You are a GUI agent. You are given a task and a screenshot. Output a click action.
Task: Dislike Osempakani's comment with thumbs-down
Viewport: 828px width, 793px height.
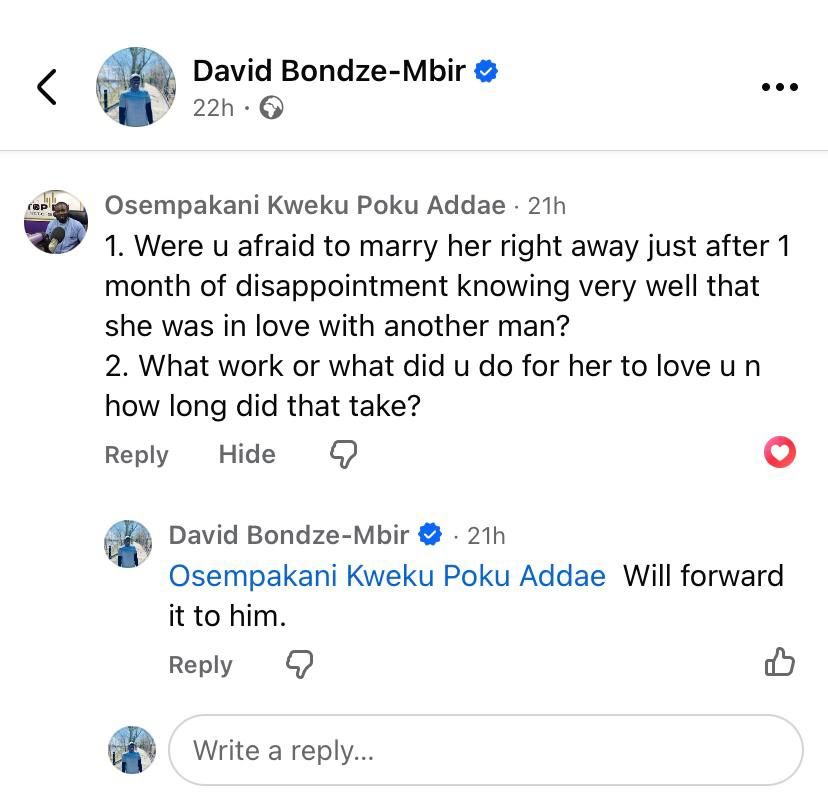click(343, 455)
